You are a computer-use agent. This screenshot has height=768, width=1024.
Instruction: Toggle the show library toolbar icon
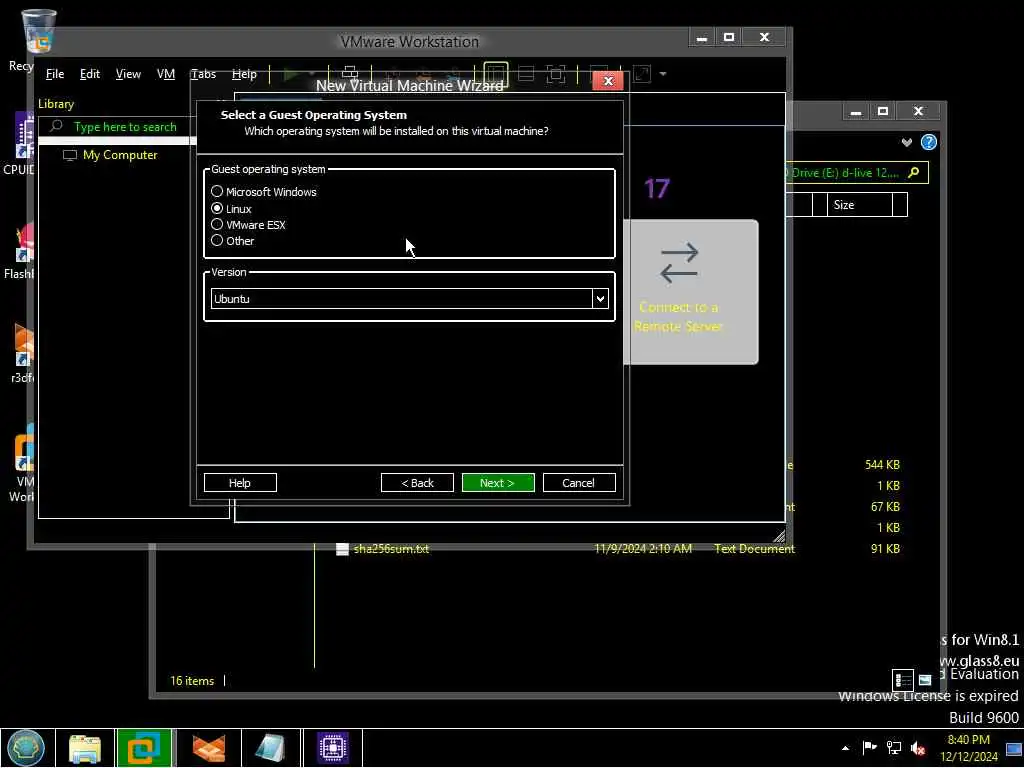496,73
